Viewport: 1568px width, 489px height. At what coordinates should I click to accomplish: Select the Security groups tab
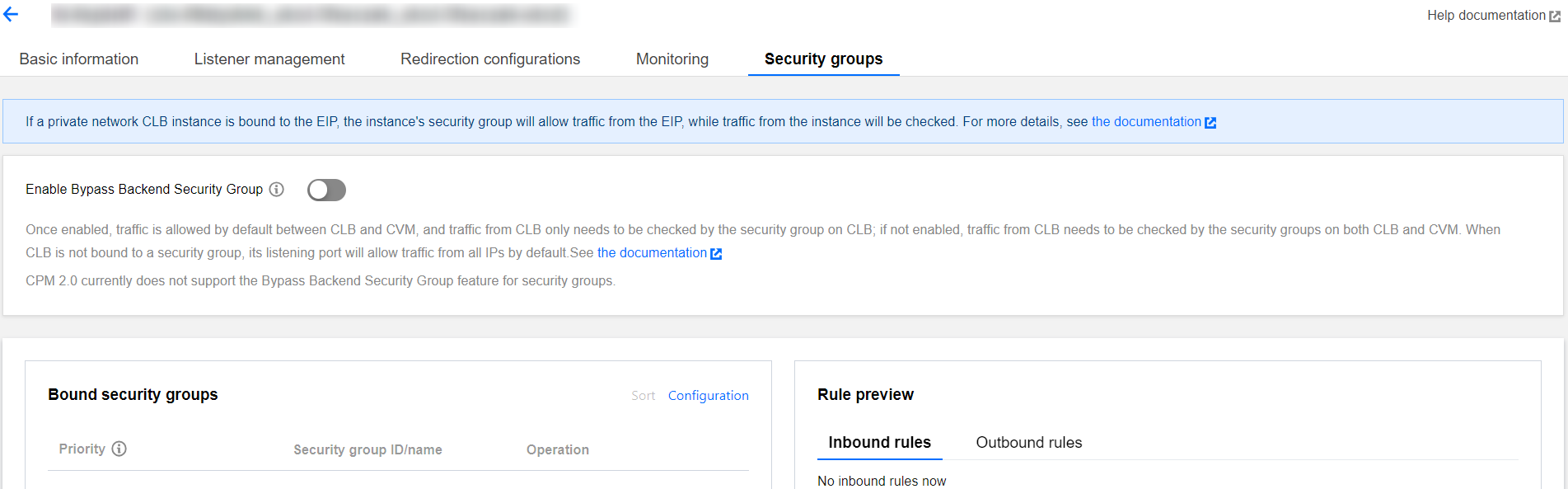(x=823, y=59)
